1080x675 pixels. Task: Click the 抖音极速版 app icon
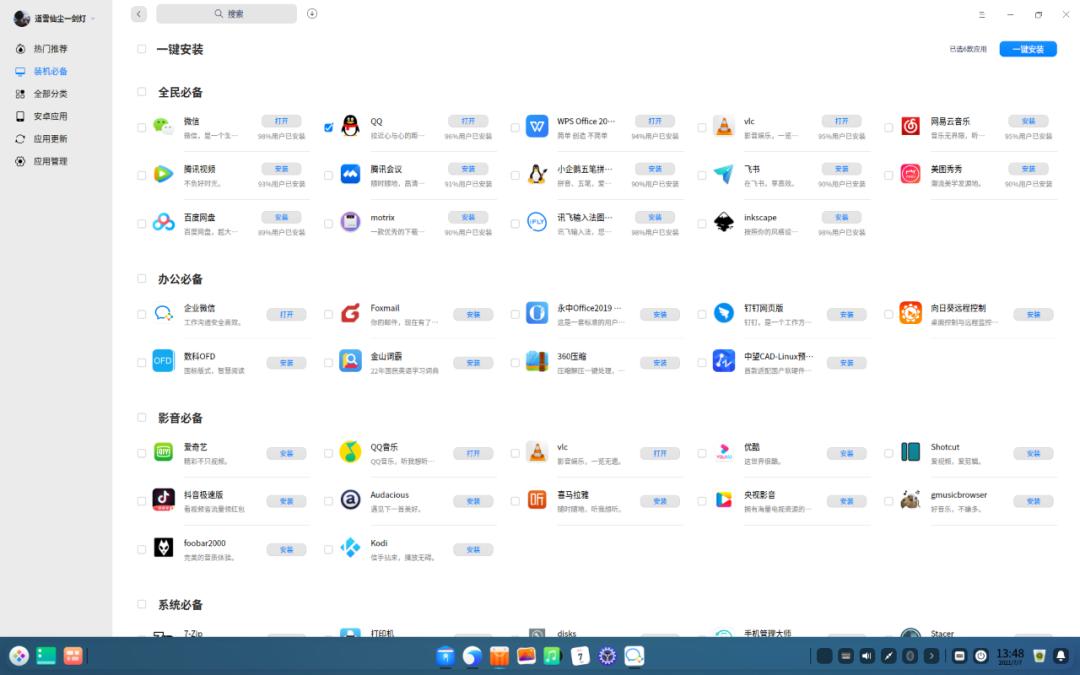coord(163,500)
